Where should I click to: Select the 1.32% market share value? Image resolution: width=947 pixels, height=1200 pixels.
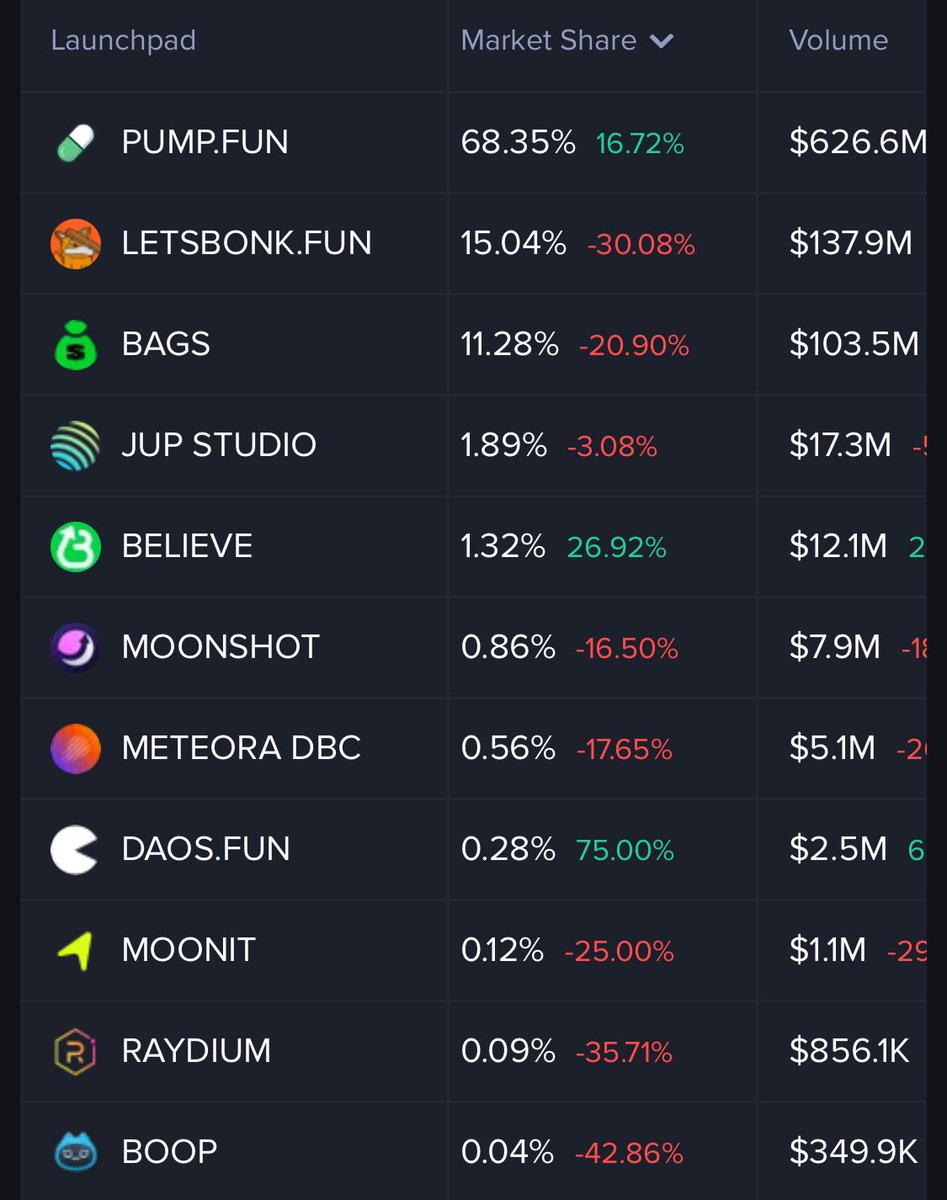coord(503,546)
